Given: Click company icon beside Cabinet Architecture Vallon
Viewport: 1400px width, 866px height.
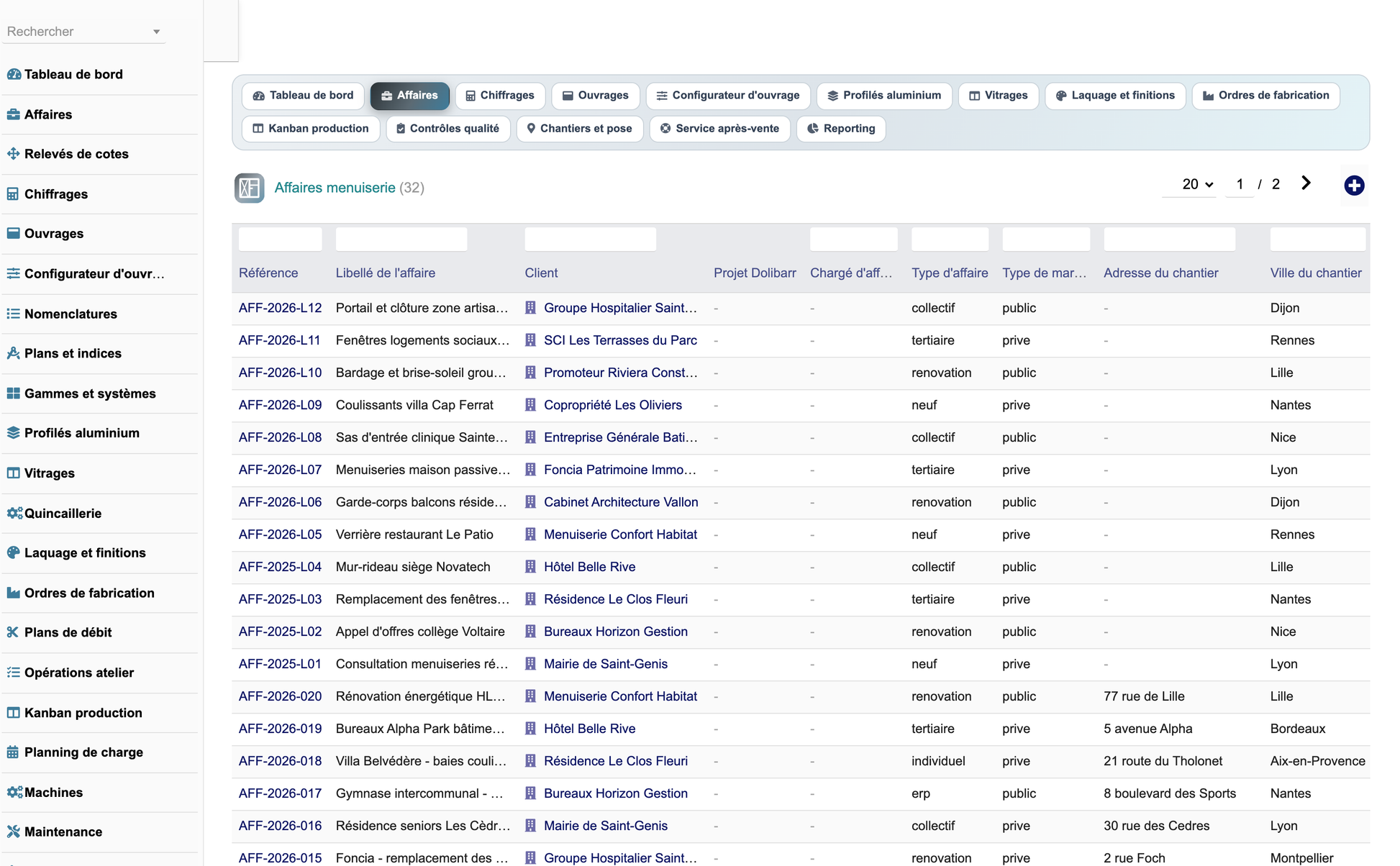Looking at the screenshot, I should [531, 502].
